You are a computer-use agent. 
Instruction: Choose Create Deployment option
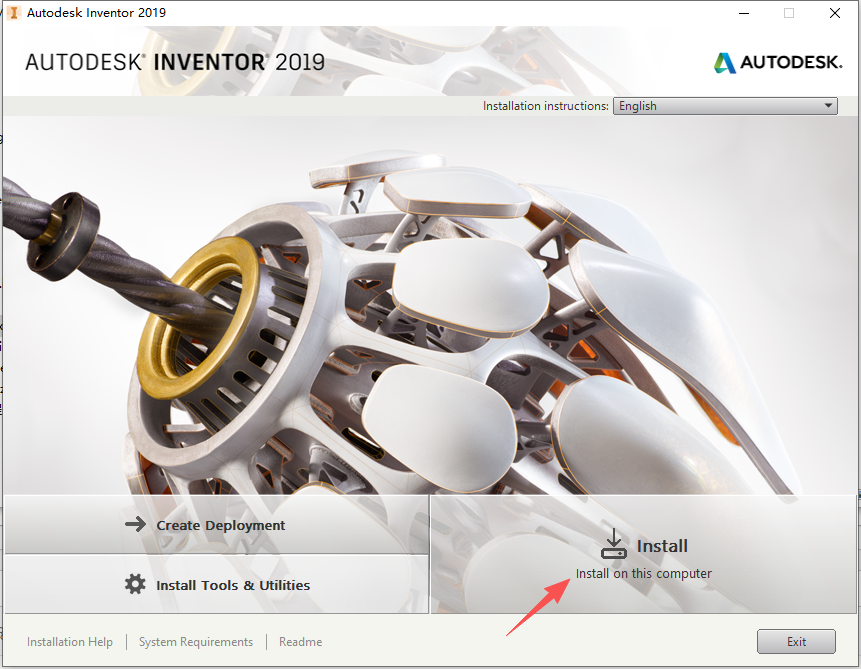(x=221, y=524)
